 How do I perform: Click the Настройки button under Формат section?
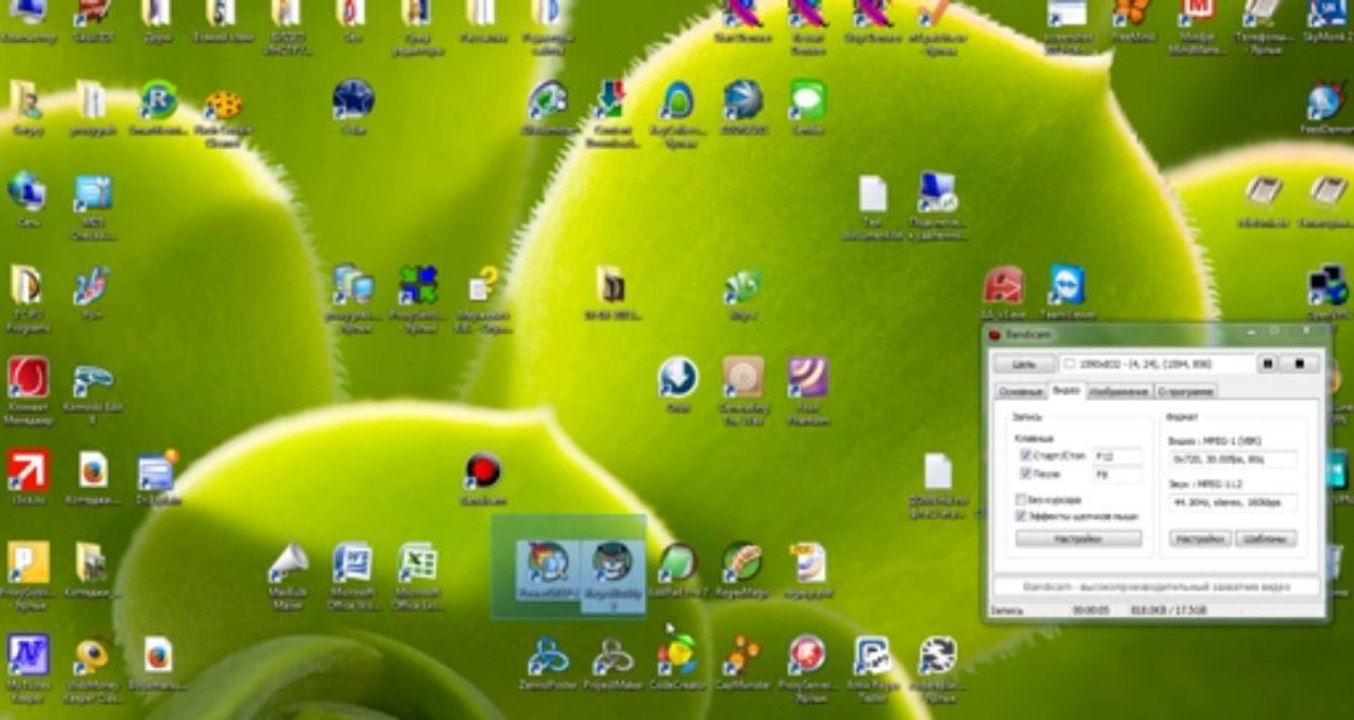click(1200, 539)
